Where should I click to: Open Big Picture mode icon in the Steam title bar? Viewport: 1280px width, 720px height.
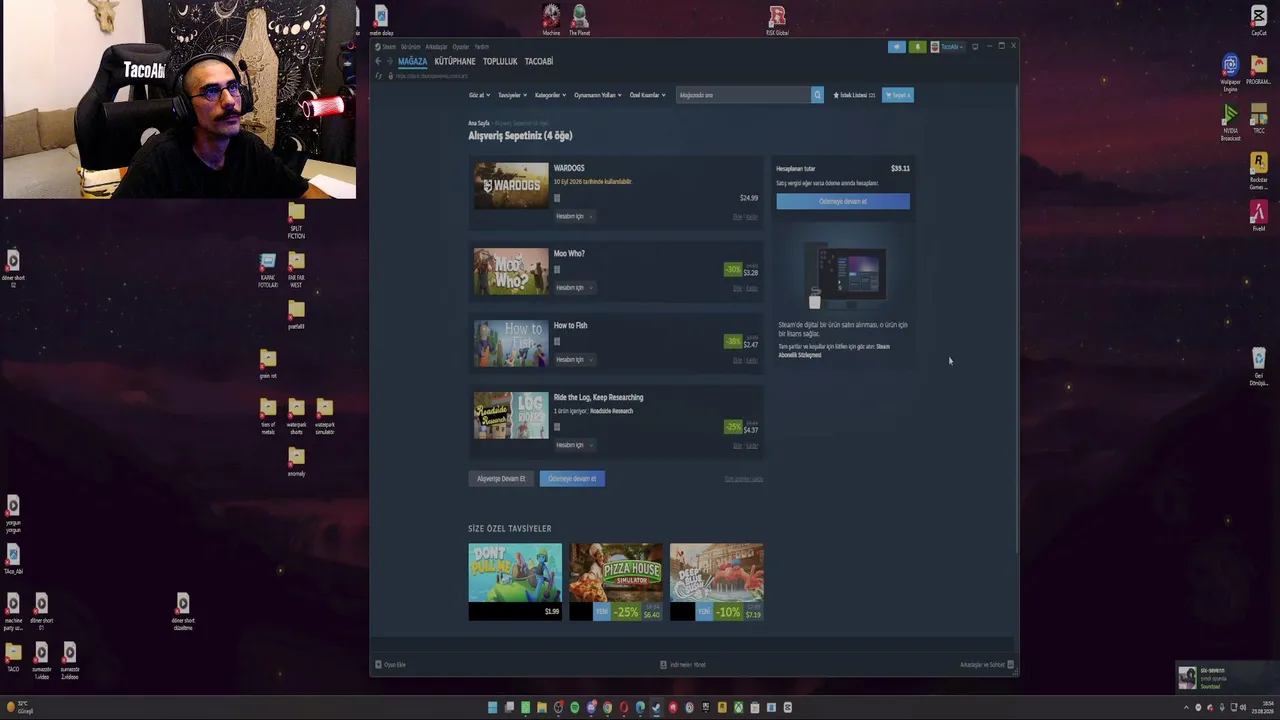pos(975,46)
